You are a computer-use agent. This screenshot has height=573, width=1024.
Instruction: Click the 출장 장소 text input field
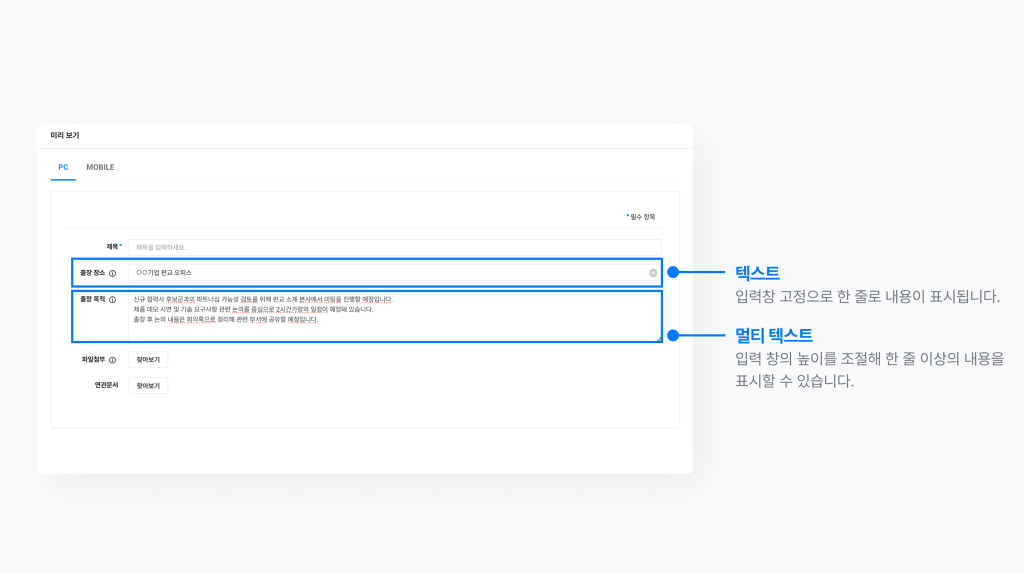(394, 273)
